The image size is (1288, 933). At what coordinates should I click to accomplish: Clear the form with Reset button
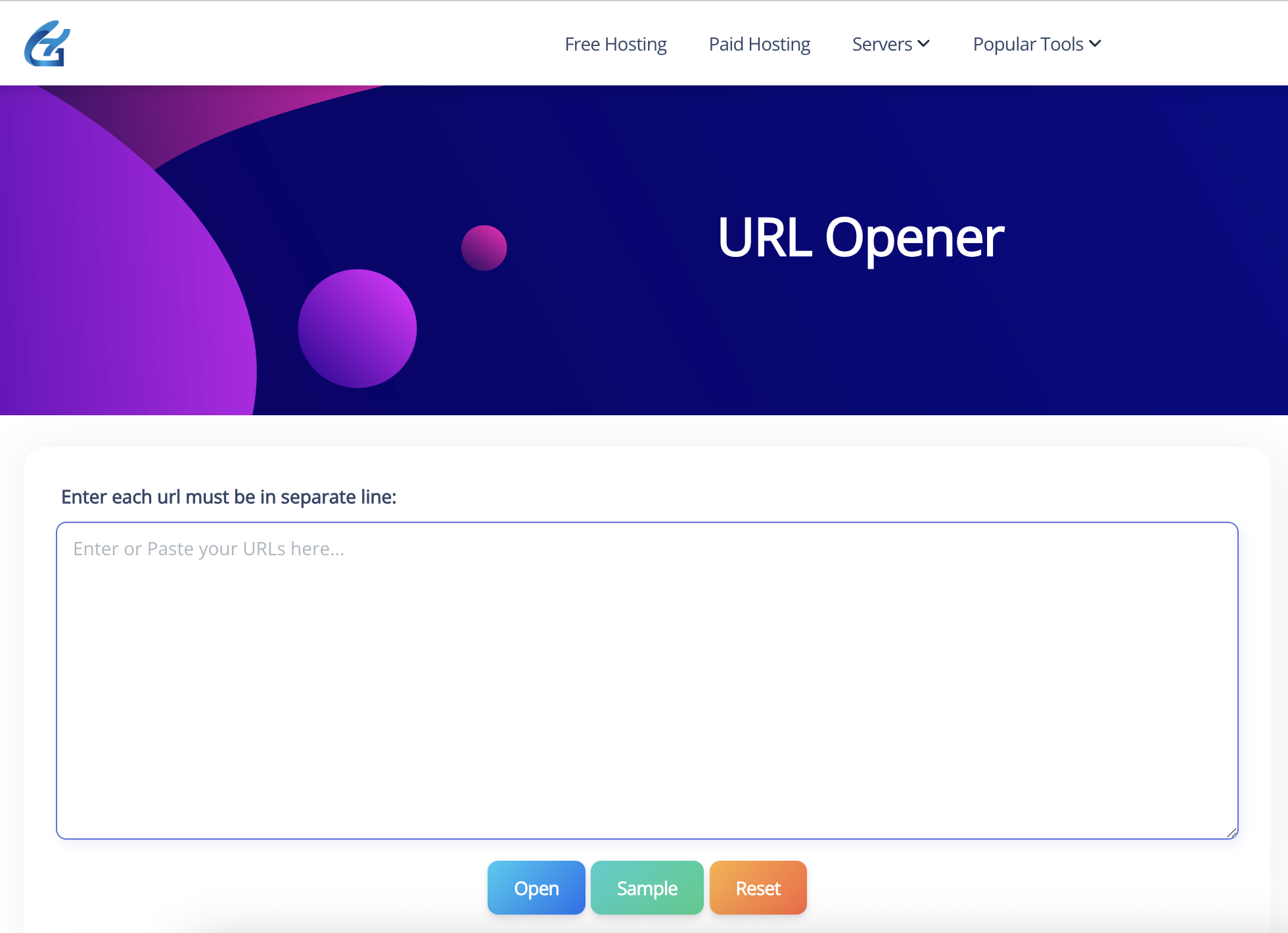pos(758,888)
